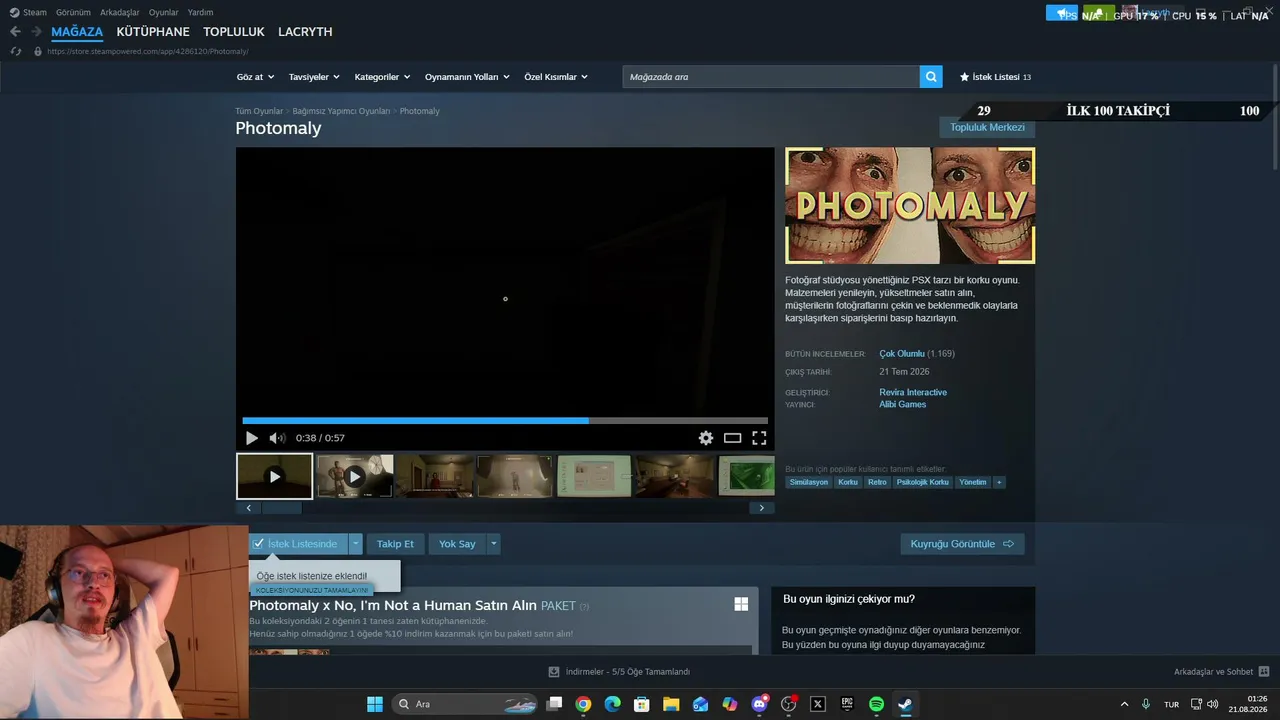The width and height of the screenshot is (1280, 720).
Task: Click the Psikolojik Korku tag
Action: pos(923,482)
